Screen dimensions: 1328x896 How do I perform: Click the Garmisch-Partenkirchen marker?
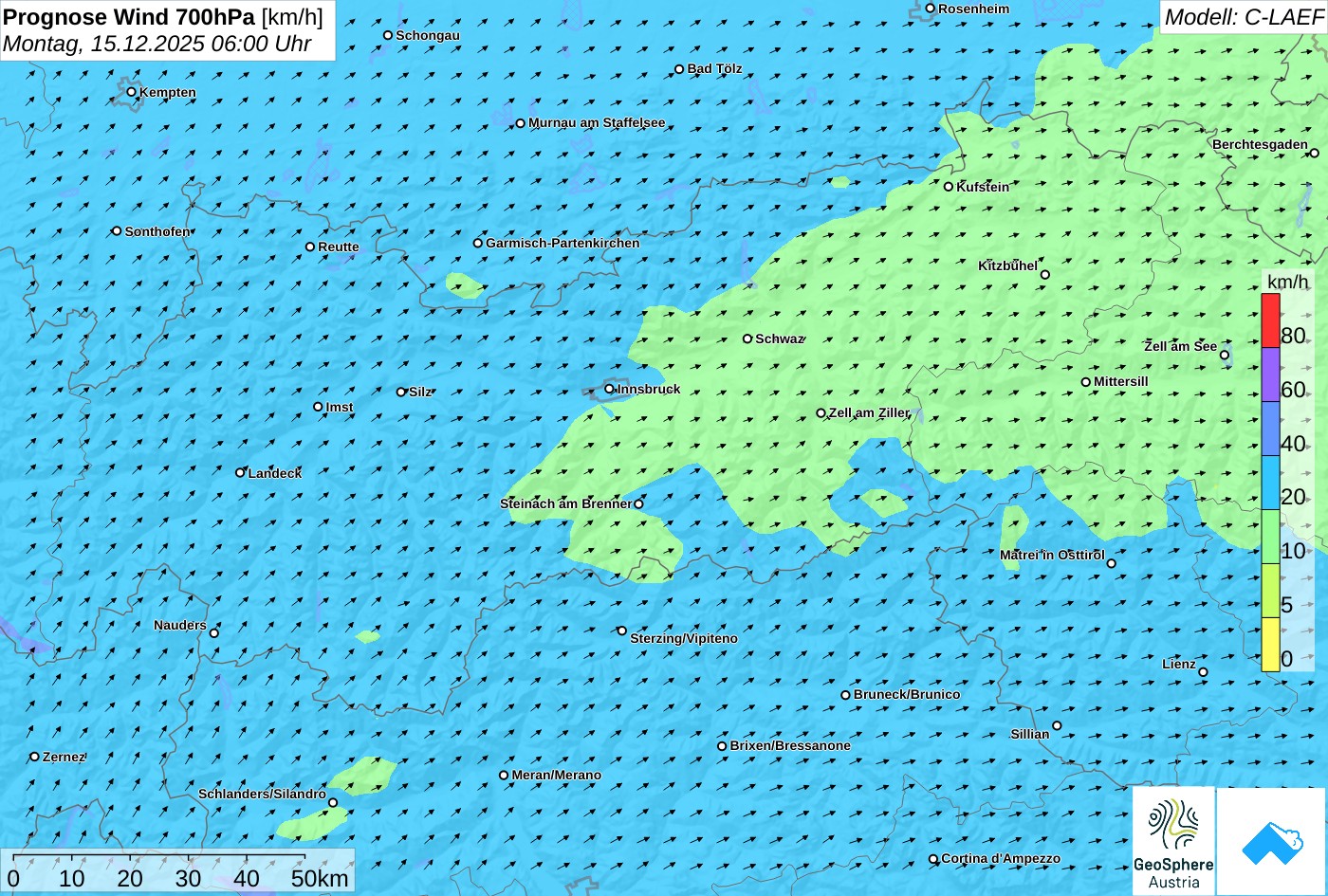click(478, 243)
